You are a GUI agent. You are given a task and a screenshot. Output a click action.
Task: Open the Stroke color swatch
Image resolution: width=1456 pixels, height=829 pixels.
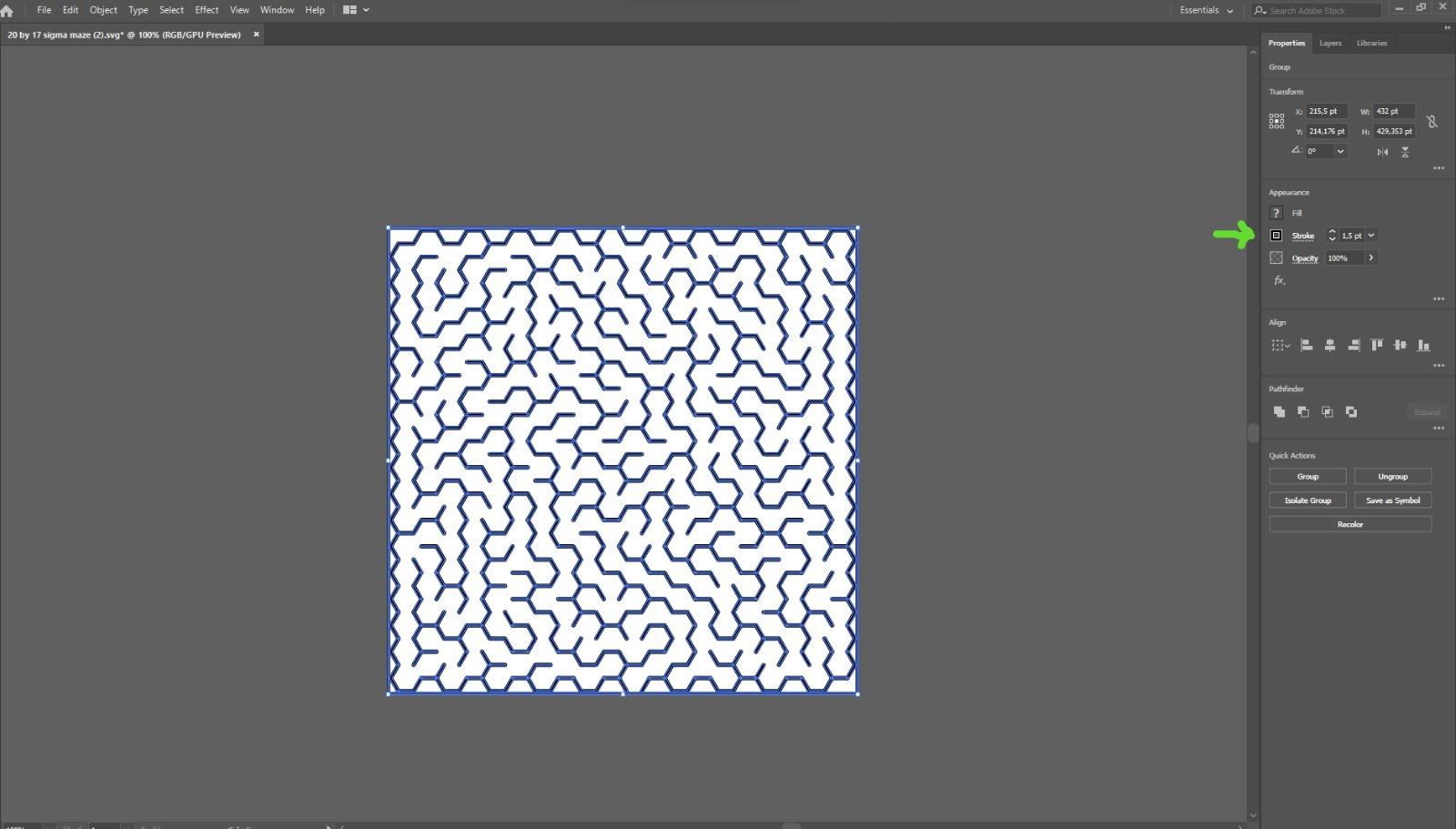1276,236
